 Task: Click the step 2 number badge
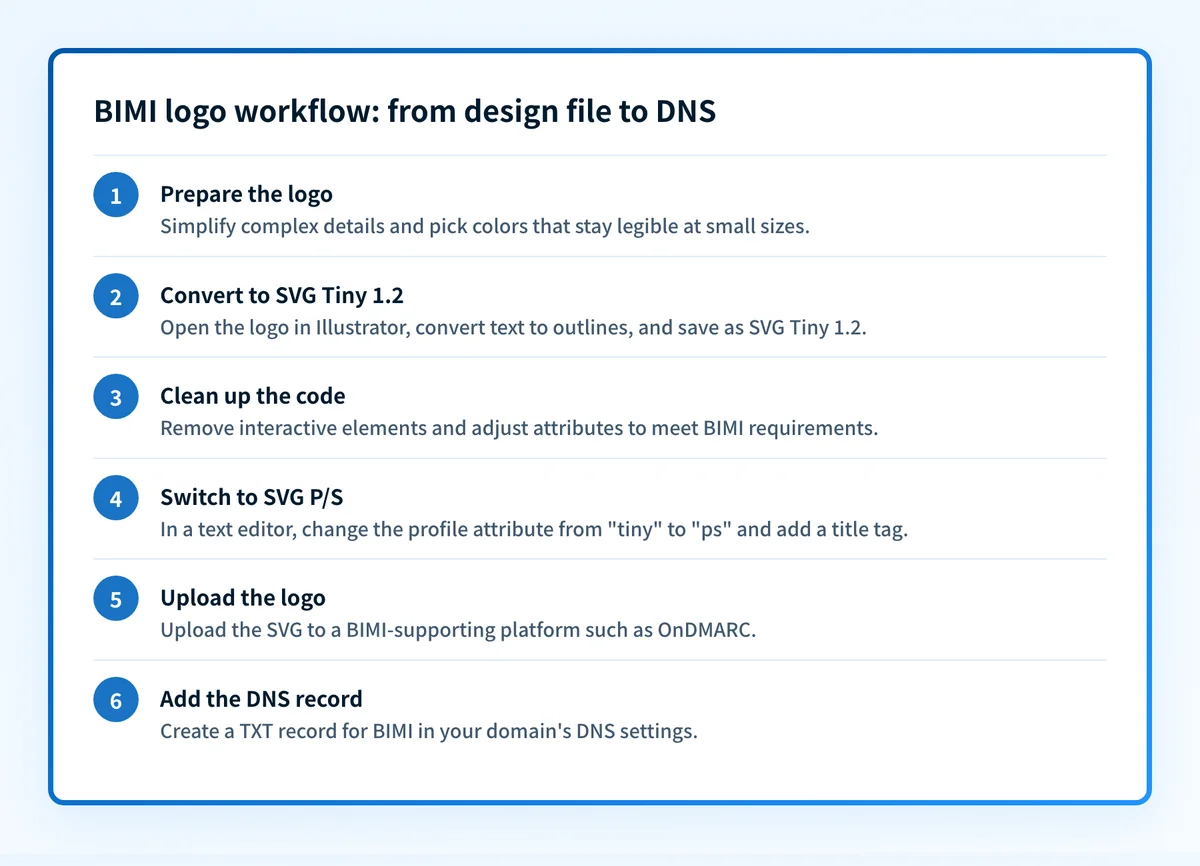click(116, 296)
